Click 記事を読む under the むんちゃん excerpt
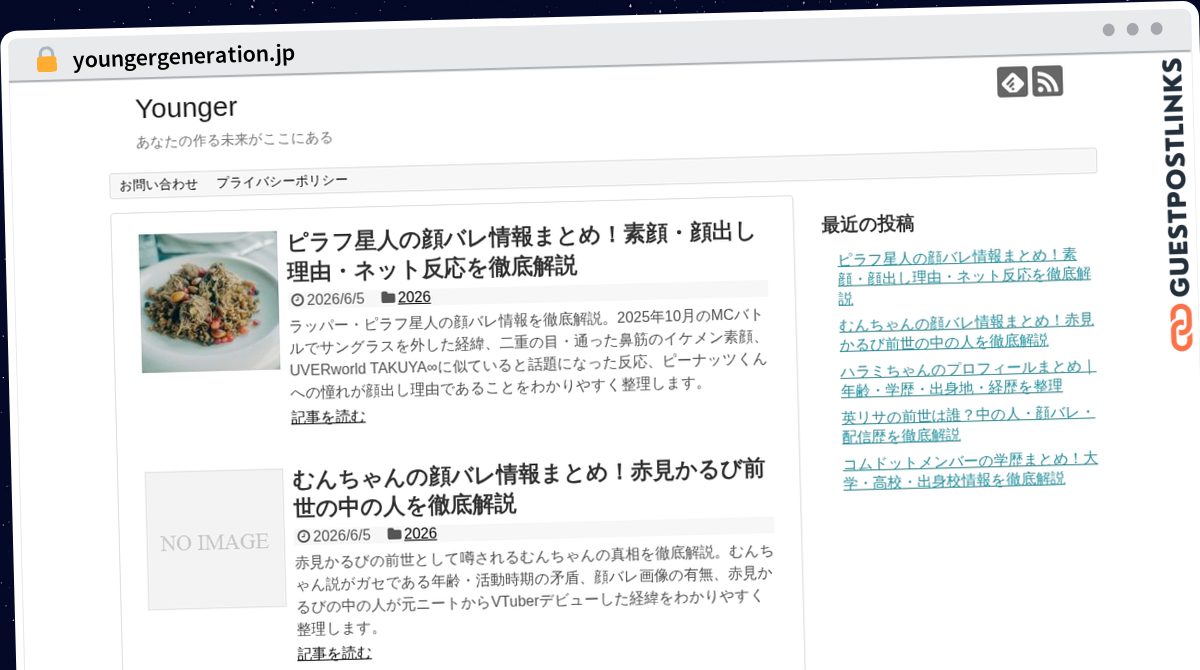 click(334, 653)
